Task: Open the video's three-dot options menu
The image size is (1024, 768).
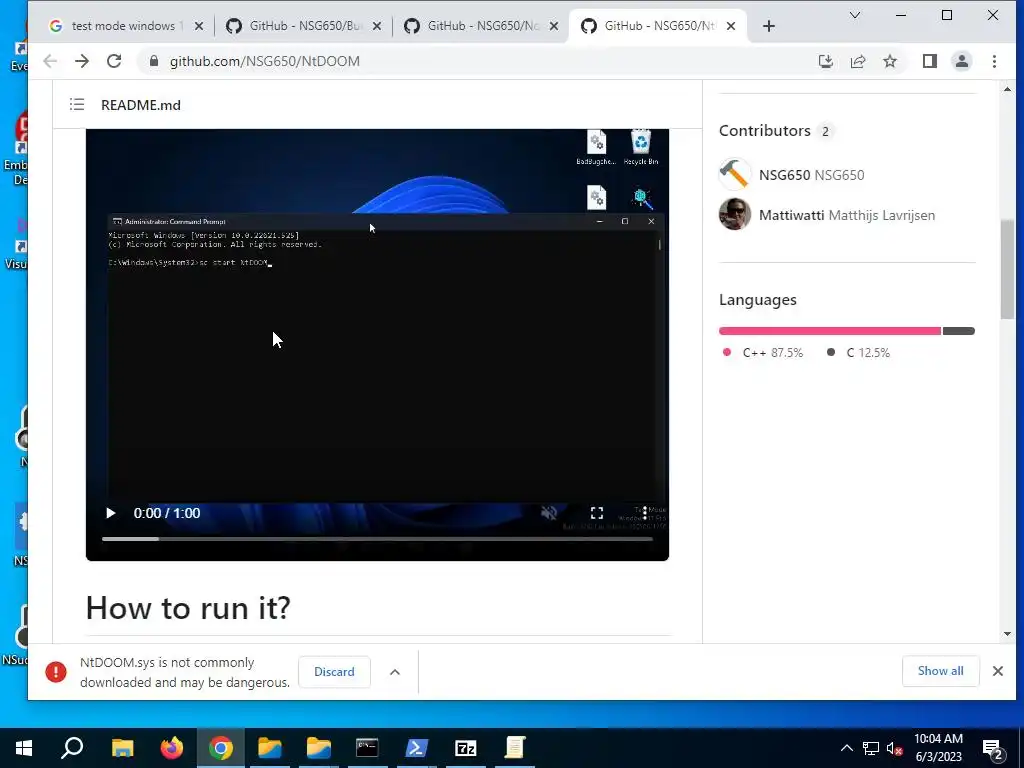Action: [x=645, y=513]
